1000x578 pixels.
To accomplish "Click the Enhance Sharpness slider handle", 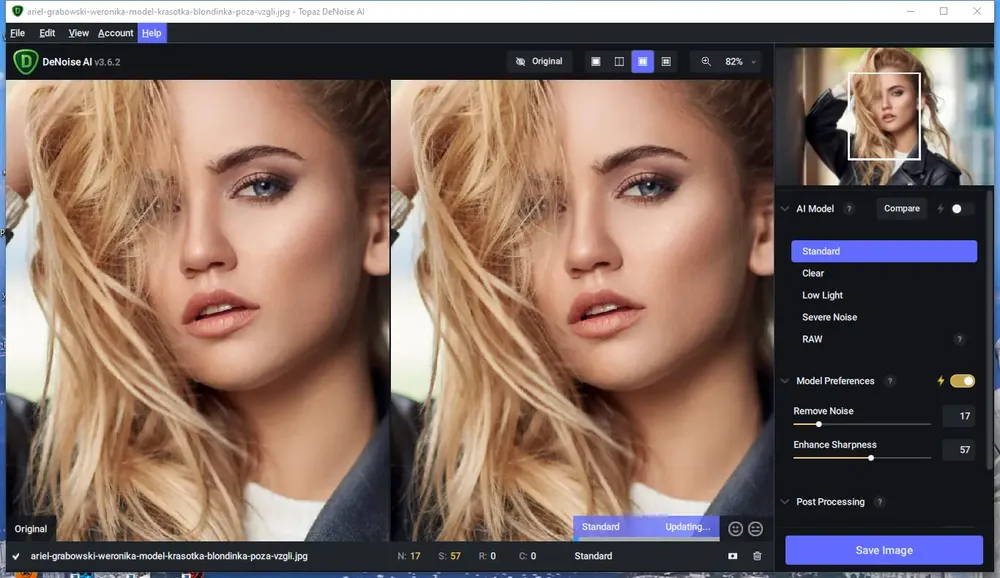I will (x=871, y=458).
